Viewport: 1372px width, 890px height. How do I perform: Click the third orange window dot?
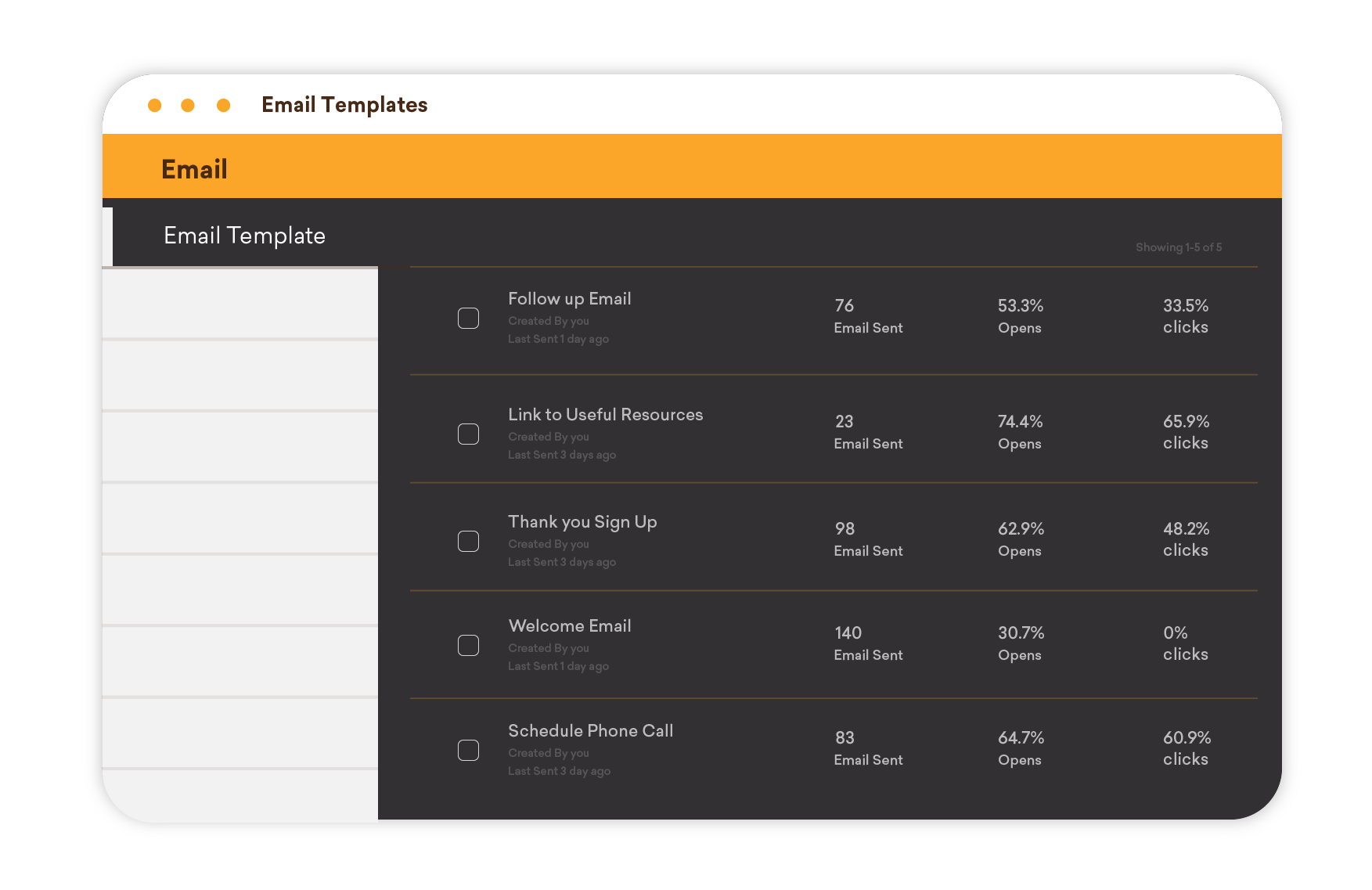(224, 106)
